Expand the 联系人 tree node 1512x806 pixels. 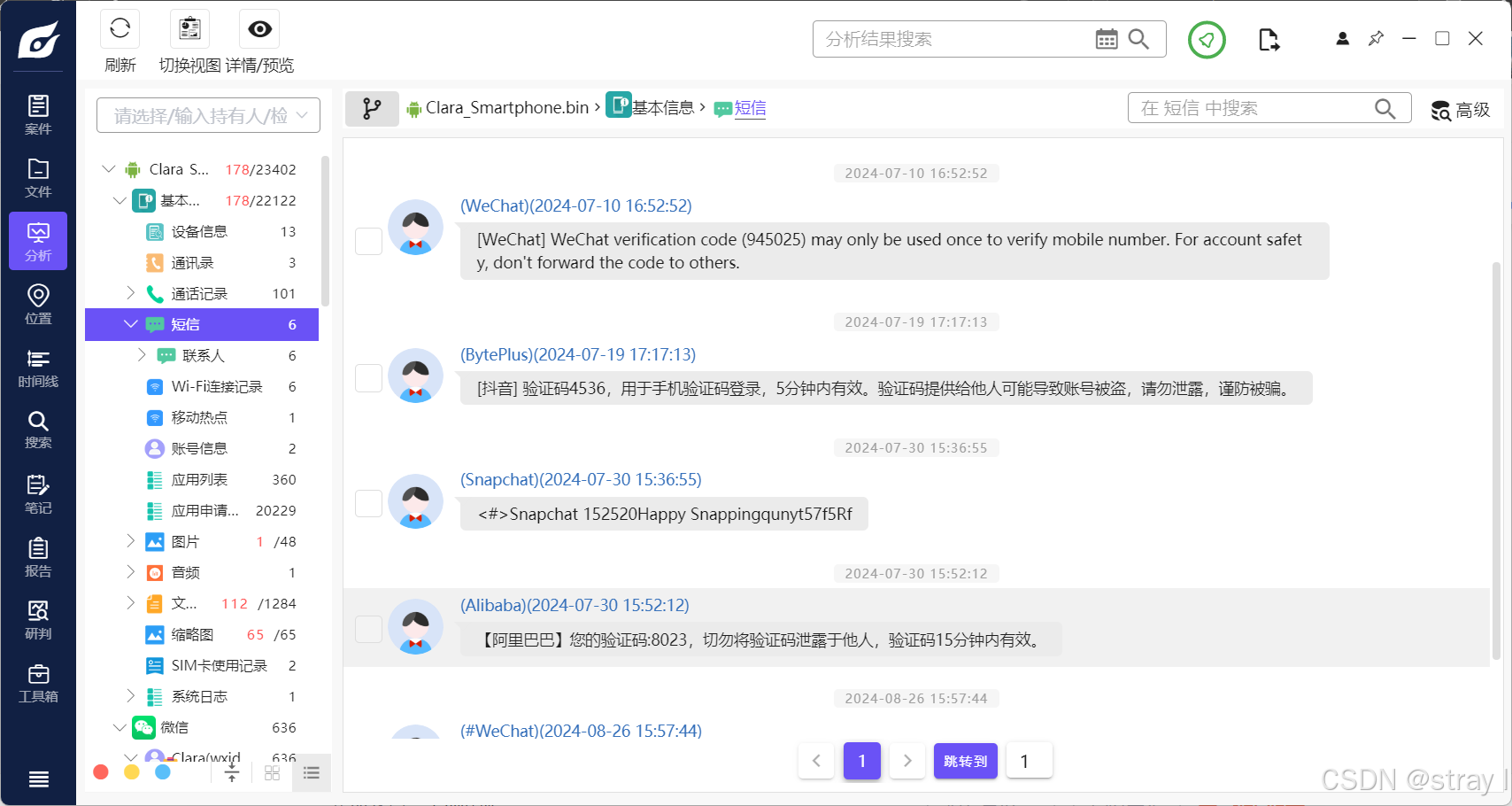(142, 354)
